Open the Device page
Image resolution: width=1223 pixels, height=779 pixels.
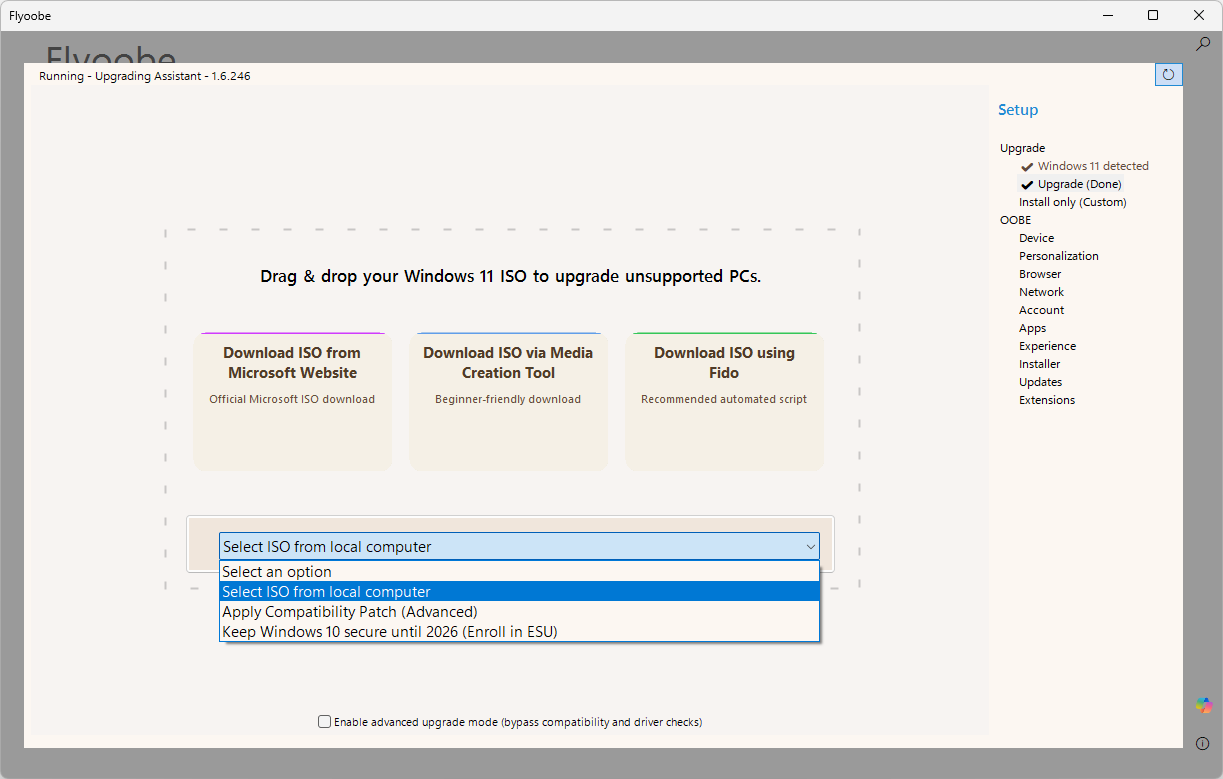1036,238
